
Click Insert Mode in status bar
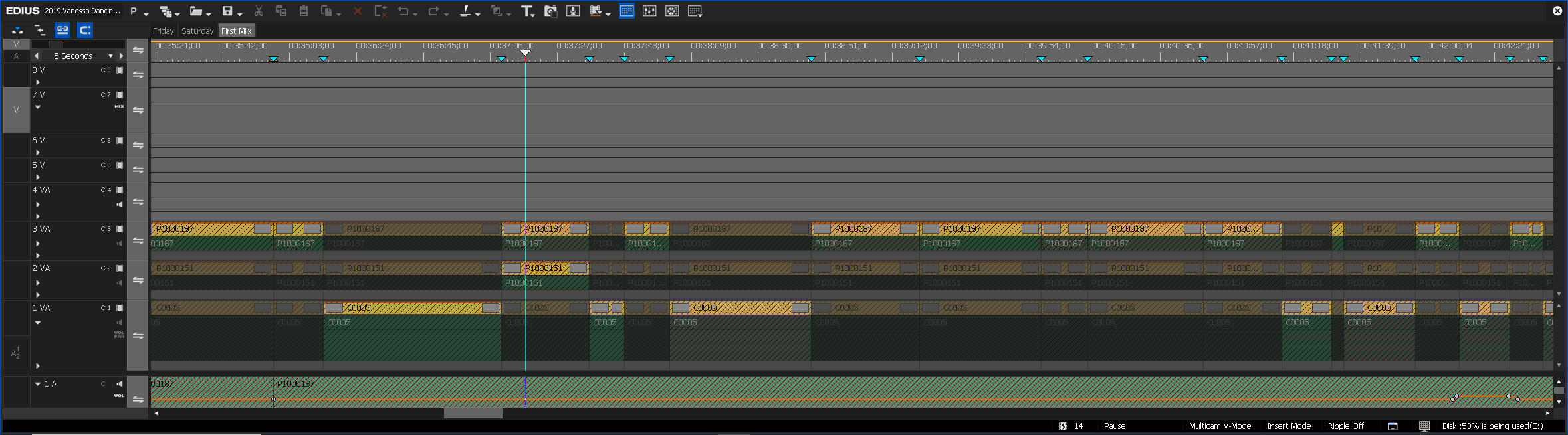pos(1288,426)
